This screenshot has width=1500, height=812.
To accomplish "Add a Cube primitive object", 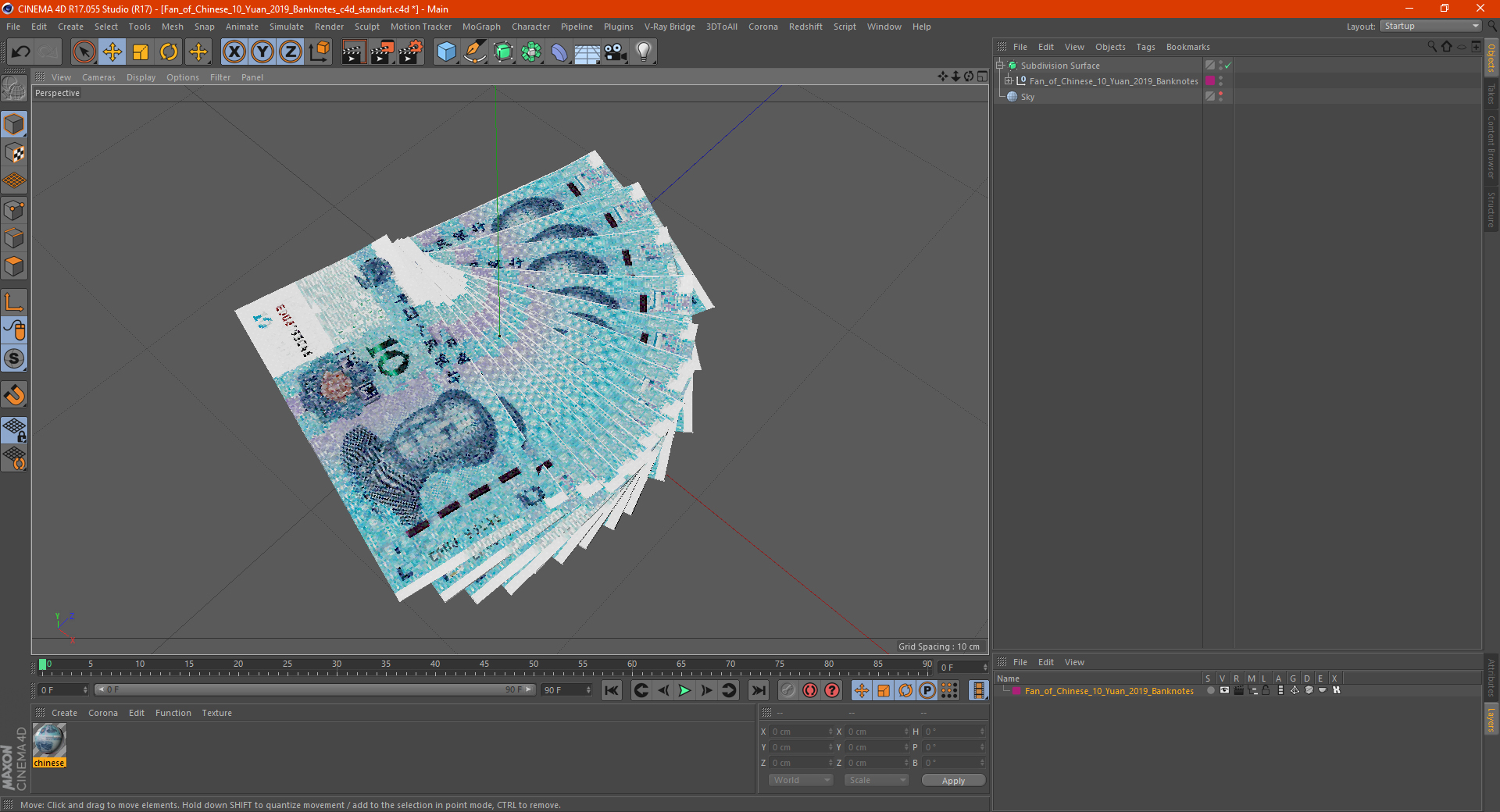I will pyautogui.click(x=446, y=52).
